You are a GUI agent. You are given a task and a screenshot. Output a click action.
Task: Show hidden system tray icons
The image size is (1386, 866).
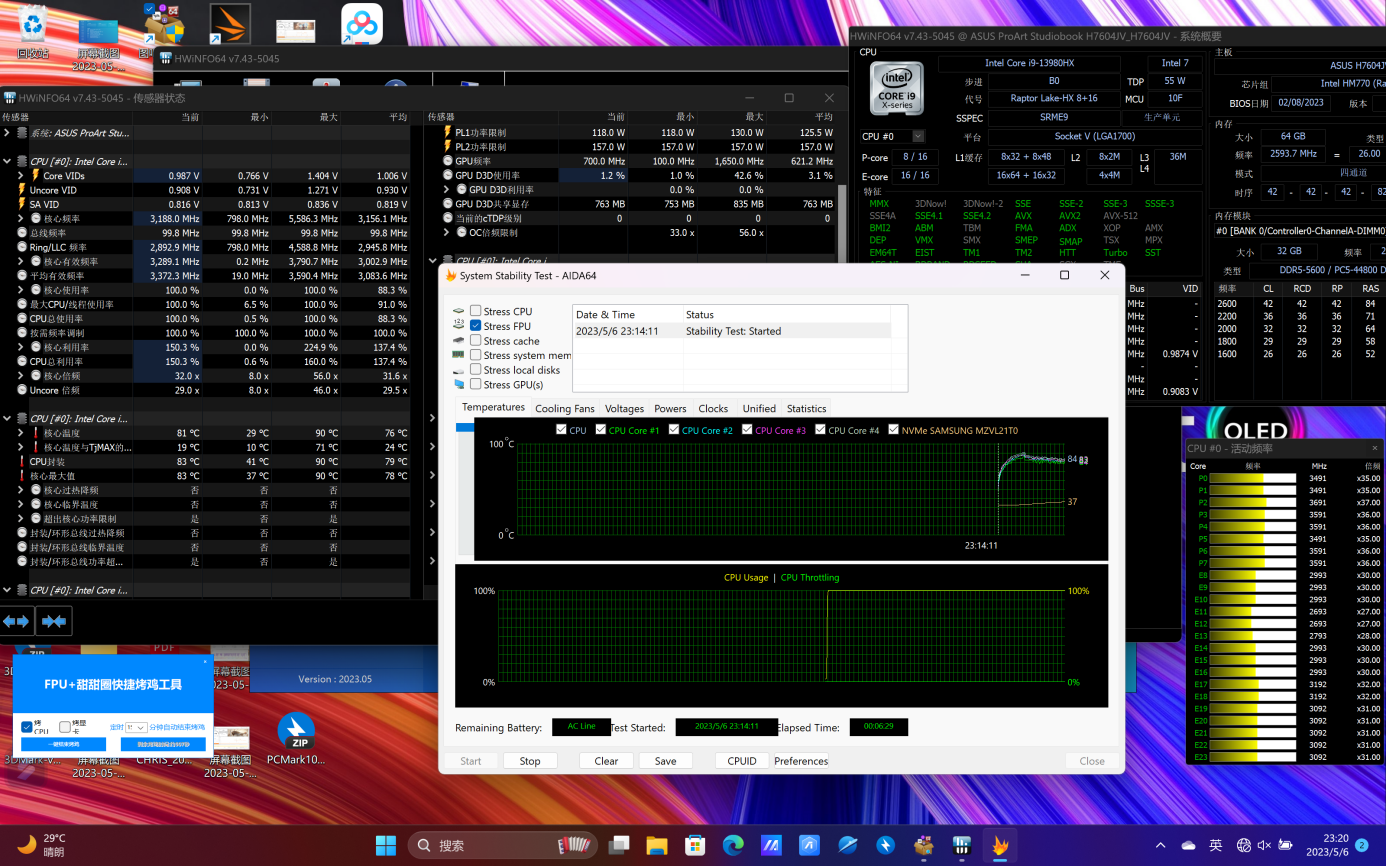coord(1161,845)
